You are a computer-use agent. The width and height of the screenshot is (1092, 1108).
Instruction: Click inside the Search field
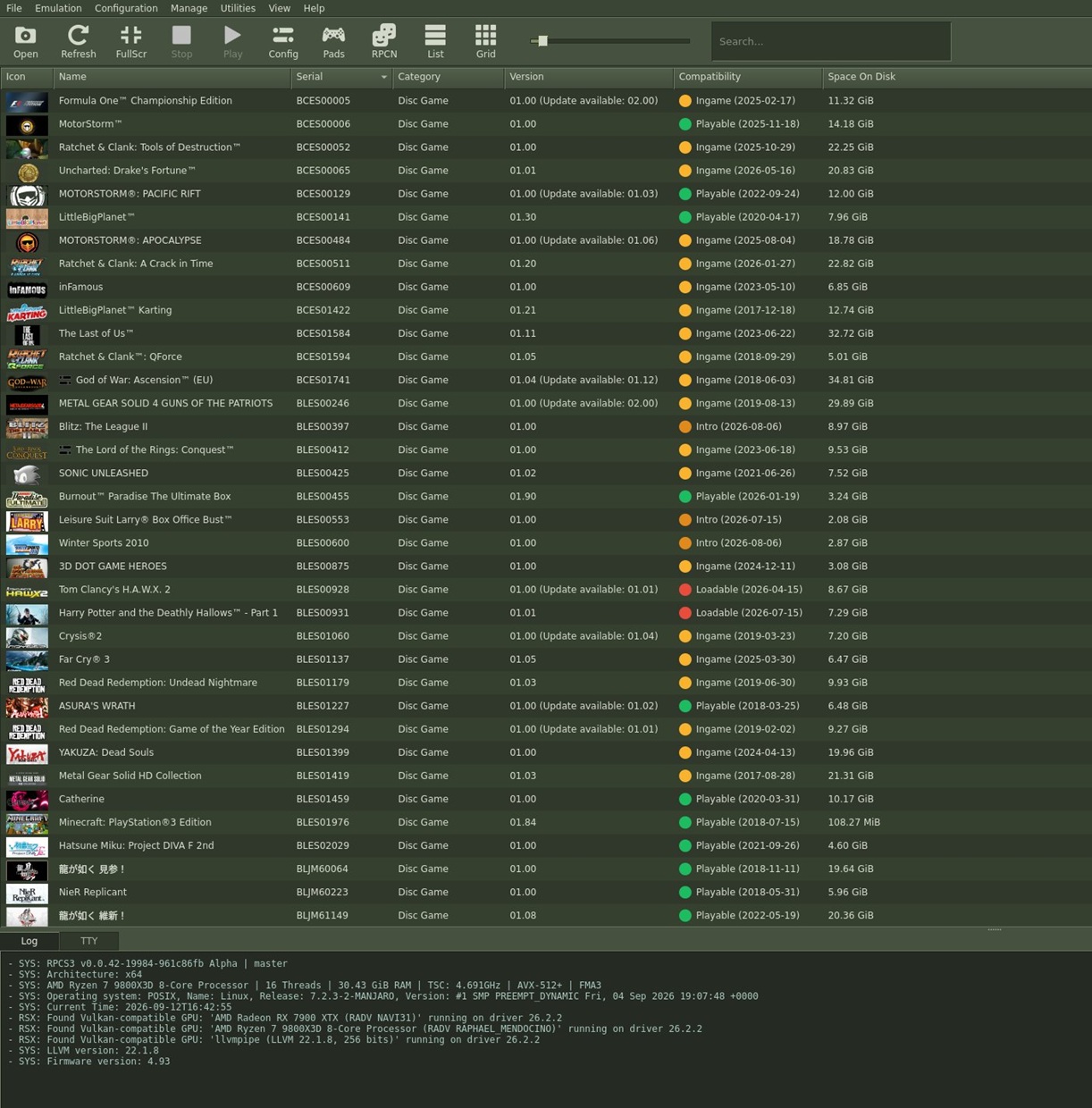831,41
